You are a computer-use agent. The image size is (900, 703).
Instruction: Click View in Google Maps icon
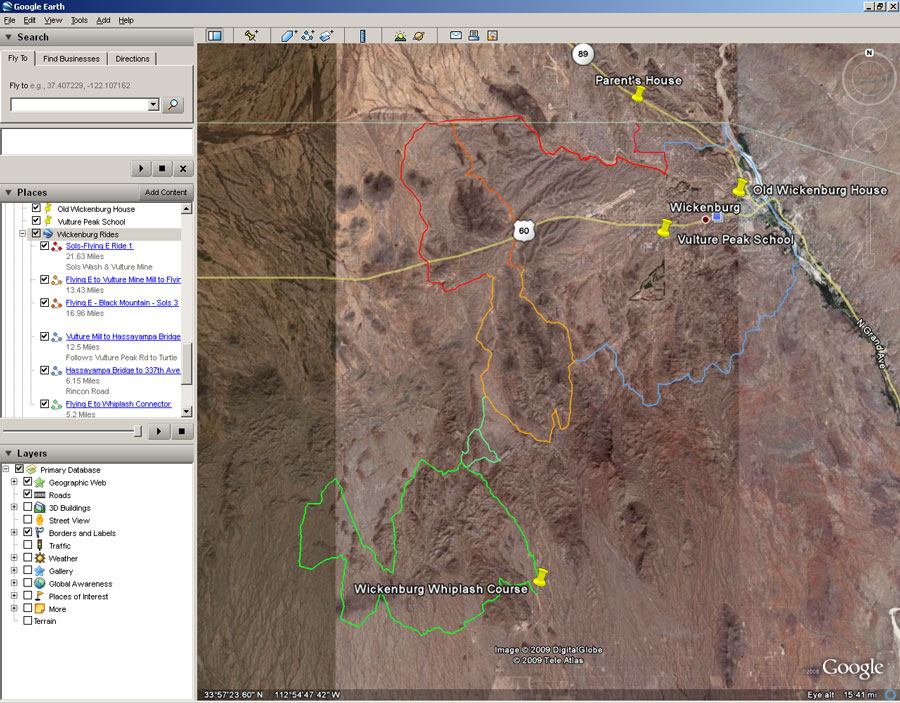click(x=492, y=36)
